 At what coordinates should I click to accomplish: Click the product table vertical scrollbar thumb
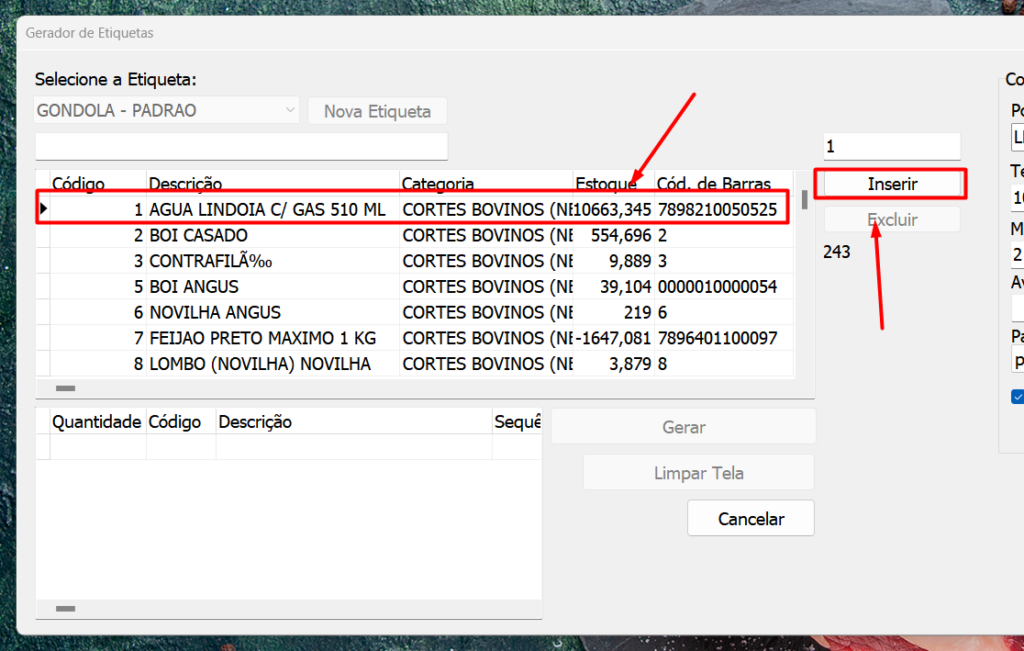pos(804,199)
